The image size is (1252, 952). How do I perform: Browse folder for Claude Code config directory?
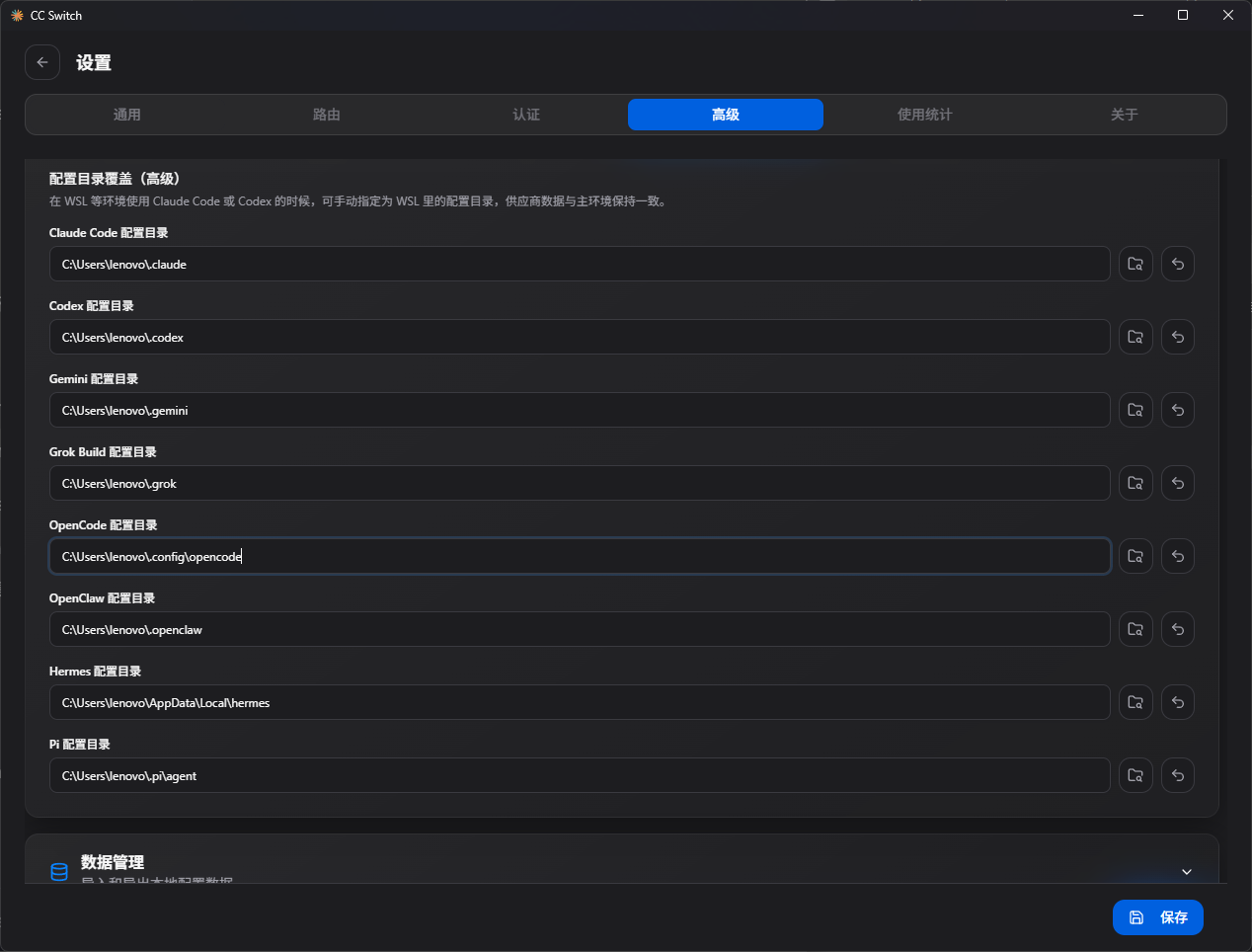pyautogui.click(x=1135, y=264)
